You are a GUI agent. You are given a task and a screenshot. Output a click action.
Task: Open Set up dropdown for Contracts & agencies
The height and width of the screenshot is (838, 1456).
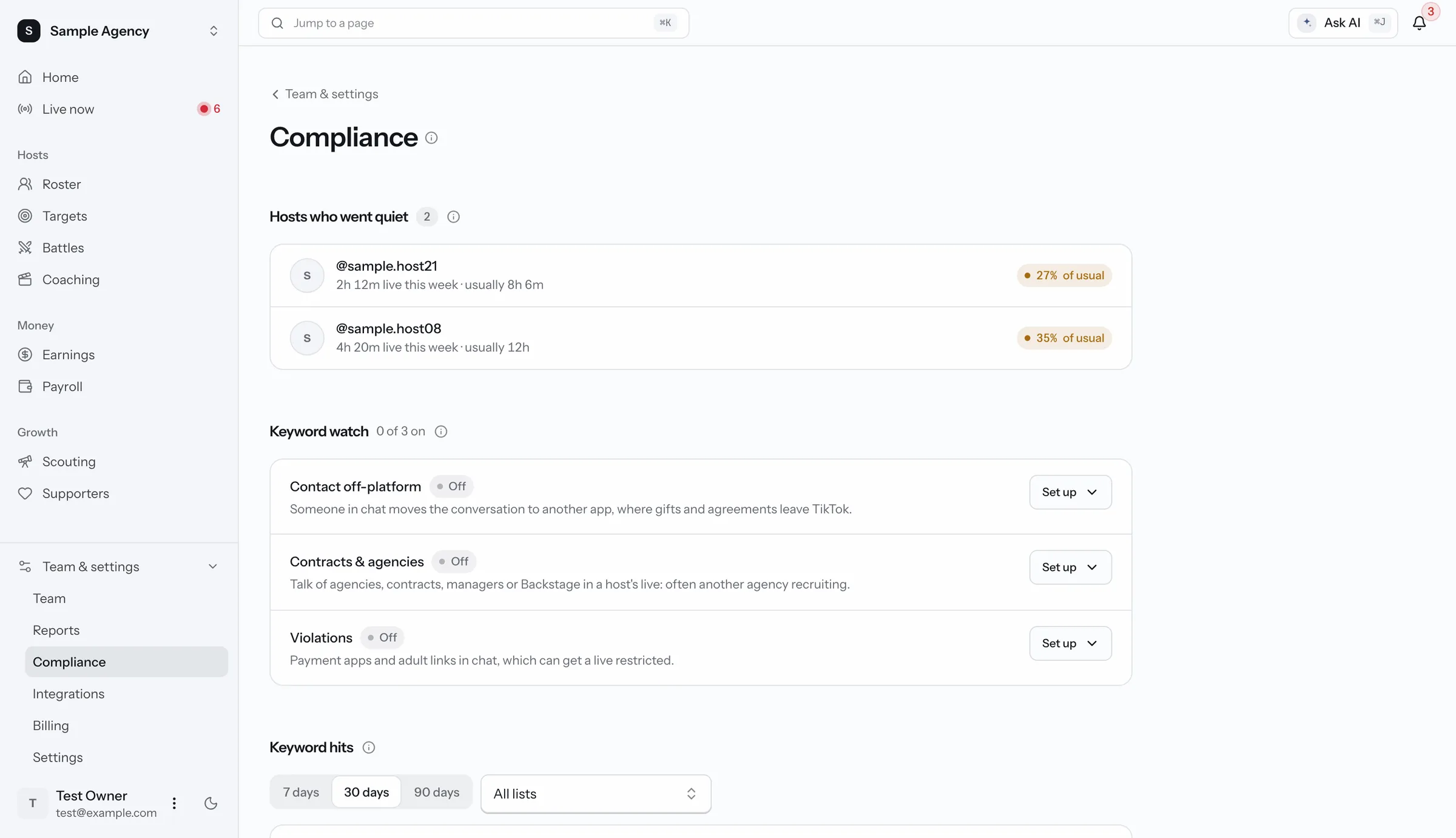click(x=1070, y=567)
